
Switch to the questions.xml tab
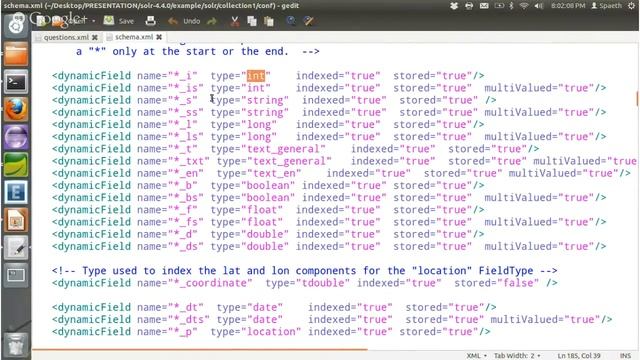[x=66, y=37]
